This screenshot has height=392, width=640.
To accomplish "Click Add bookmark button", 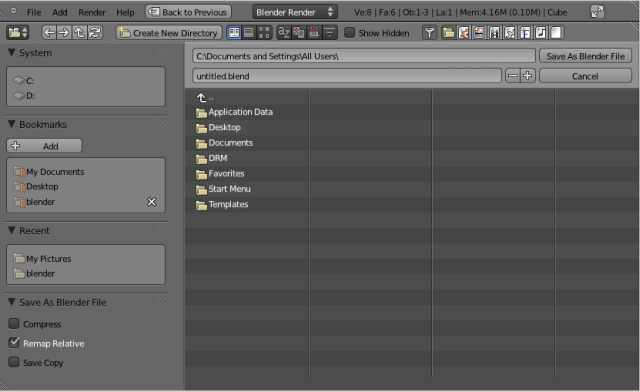I will click(x=44, y=146).
